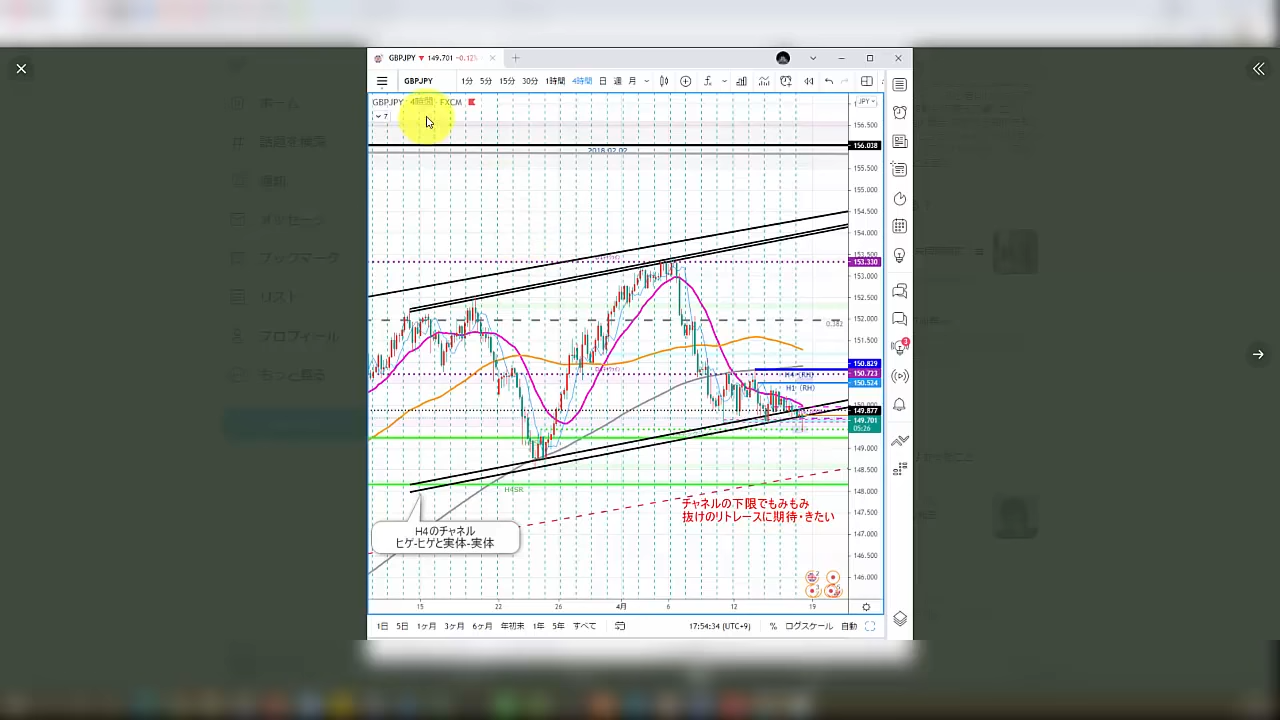The width and height of the screenshot is (1280, 720).
Task: Click the bar replay rewind icon
Action: pos(808,81)
